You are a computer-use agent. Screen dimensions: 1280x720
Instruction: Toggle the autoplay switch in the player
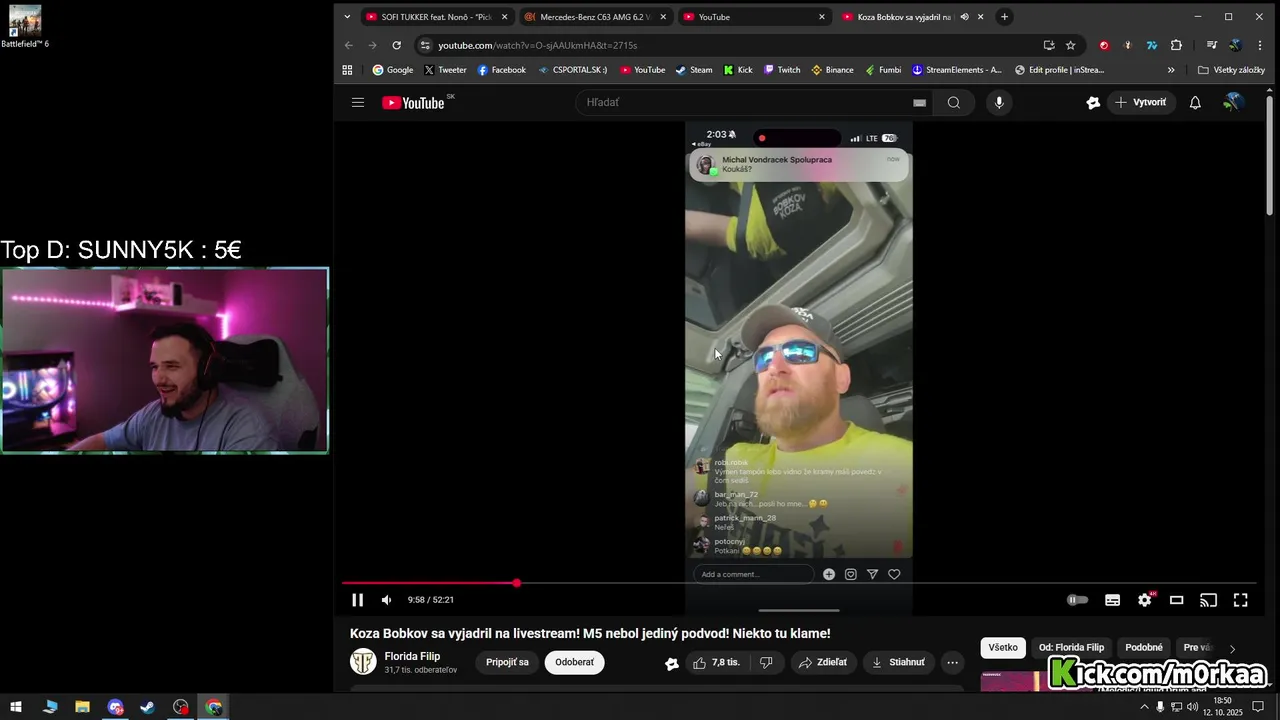1077,600
